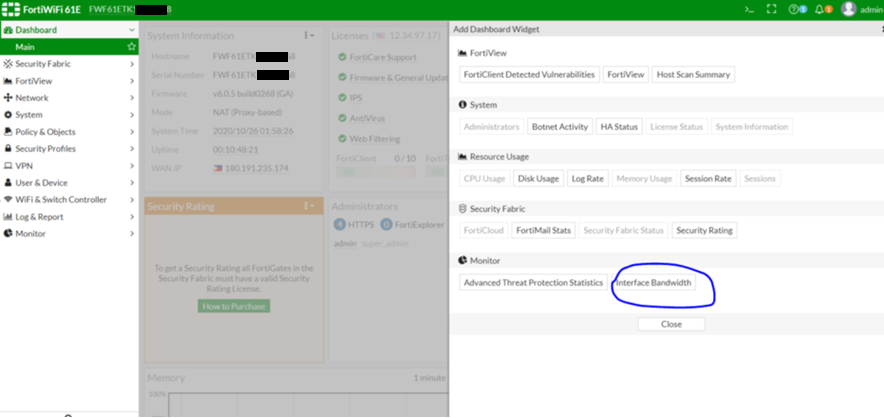
Task: Expand the System menu chevron
Action: point(132,115)
